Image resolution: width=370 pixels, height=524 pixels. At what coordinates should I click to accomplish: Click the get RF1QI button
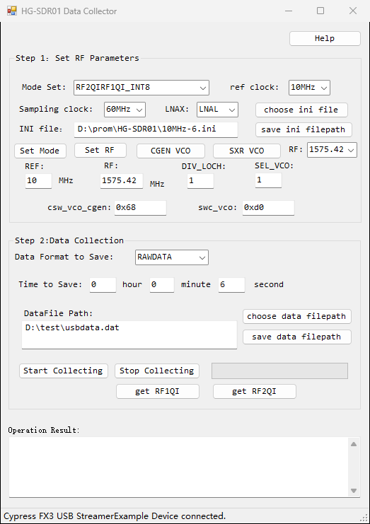pos(158,391)
